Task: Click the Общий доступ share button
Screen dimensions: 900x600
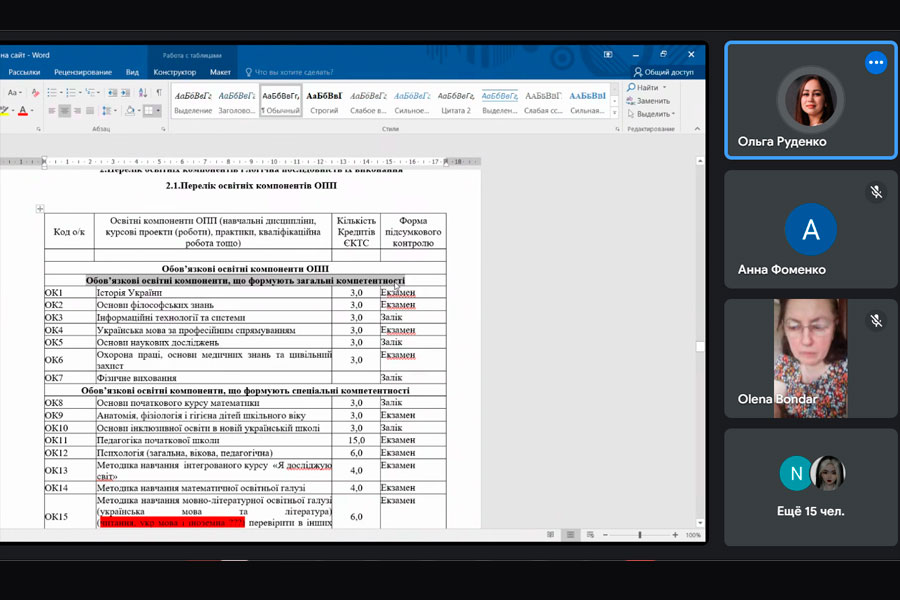Action: (x=664, y=72)
